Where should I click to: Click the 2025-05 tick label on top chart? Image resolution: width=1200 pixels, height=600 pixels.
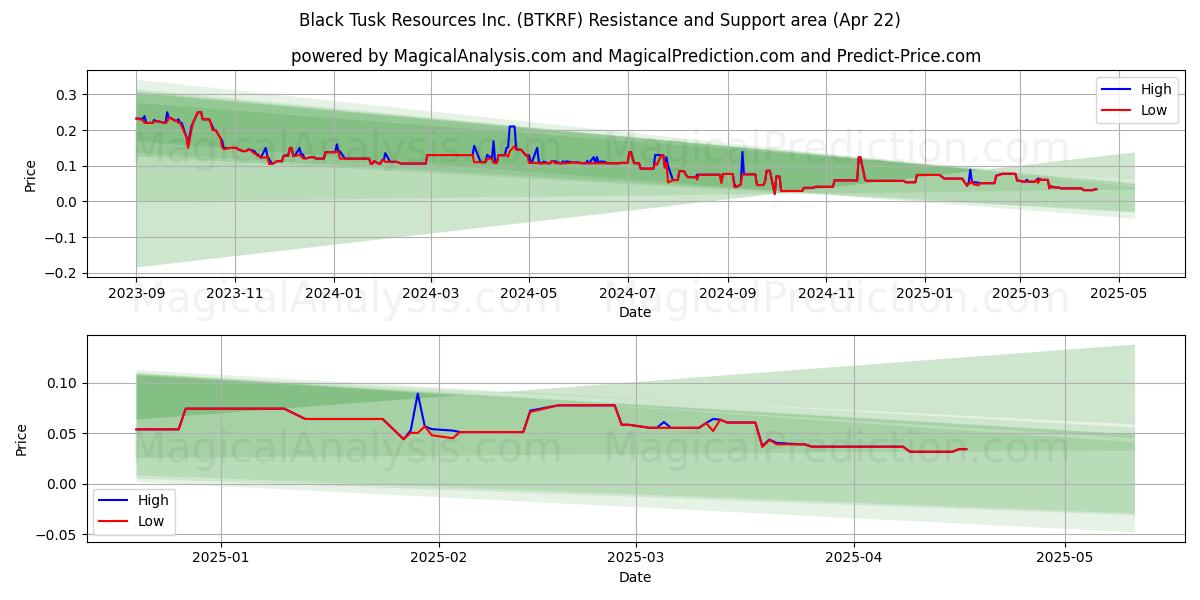pos(1118,294)
